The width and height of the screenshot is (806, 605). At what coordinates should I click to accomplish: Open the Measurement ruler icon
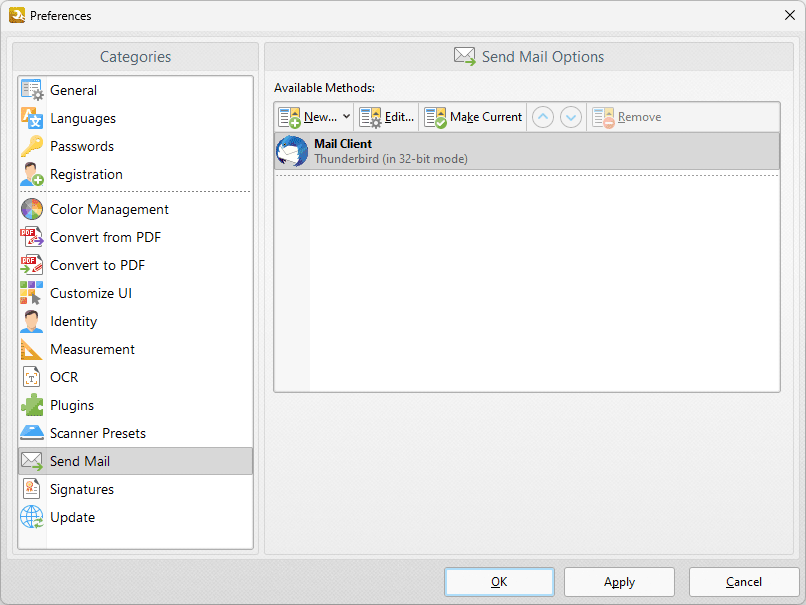click(32, 349)
